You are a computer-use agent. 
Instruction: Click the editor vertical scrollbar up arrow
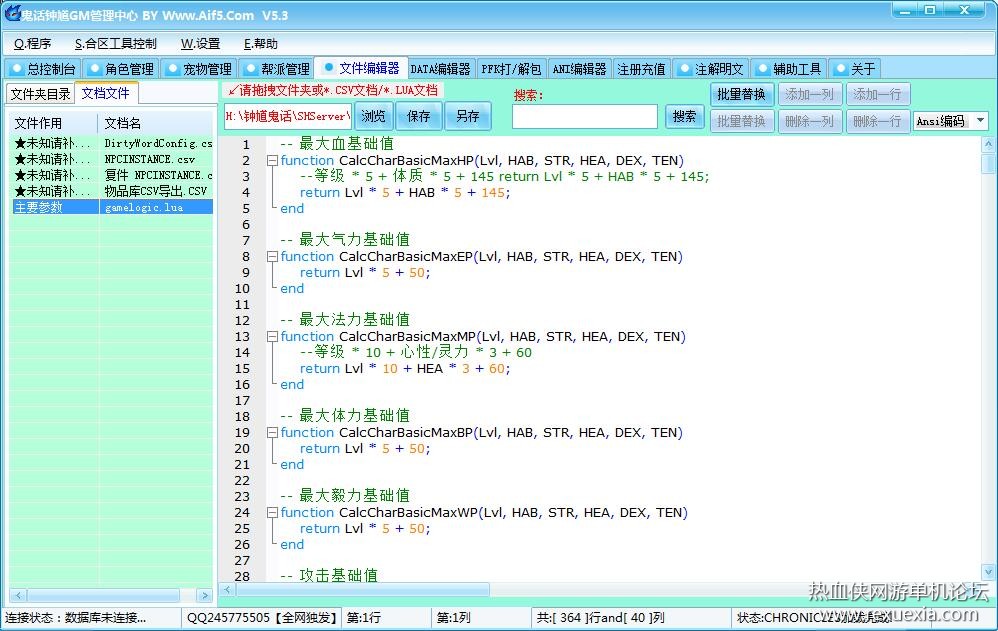point(988,145)
